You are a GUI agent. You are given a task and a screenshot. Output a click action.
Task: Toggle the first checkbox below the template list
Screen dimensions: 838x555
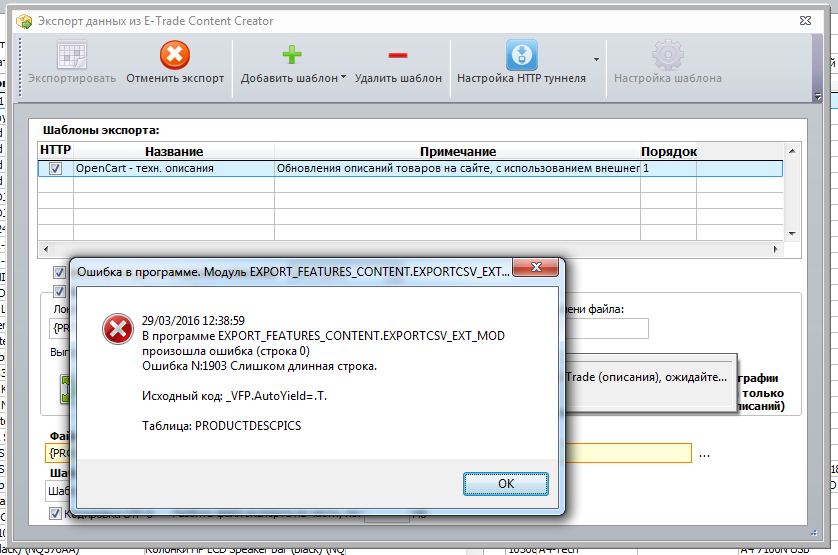click(59, 273)
